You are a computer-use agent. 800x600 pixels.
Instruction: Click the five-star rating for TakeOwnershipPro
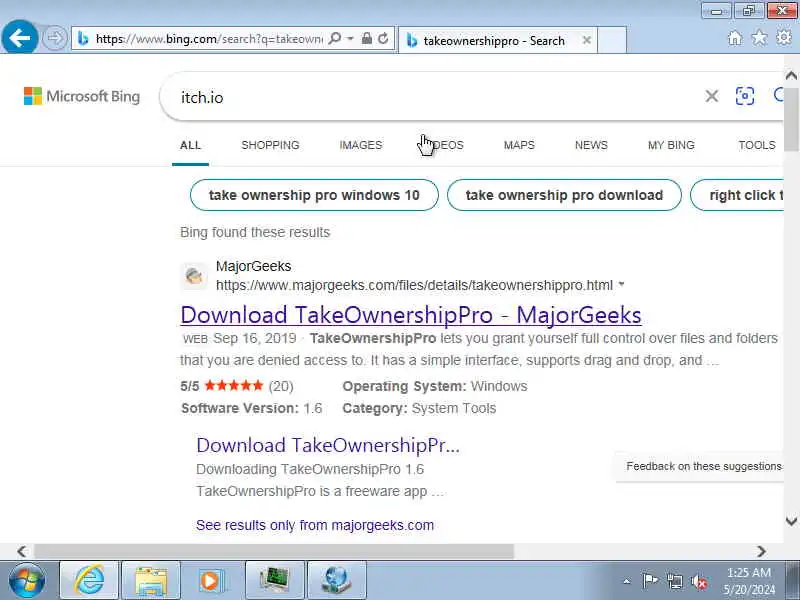coord(234,385)
